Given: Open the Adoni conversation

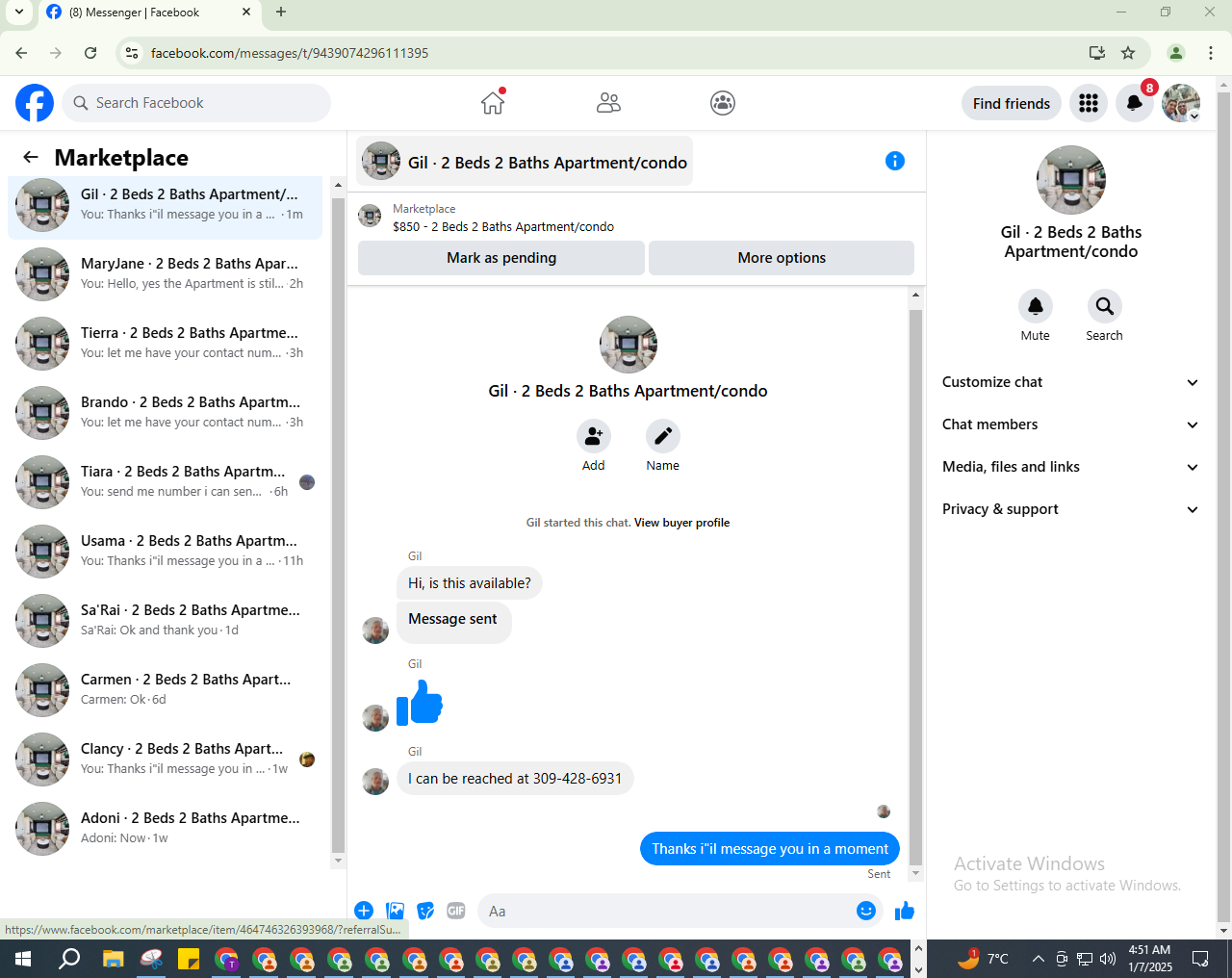Looking at the screenshot, I should [x=166, y=829].
